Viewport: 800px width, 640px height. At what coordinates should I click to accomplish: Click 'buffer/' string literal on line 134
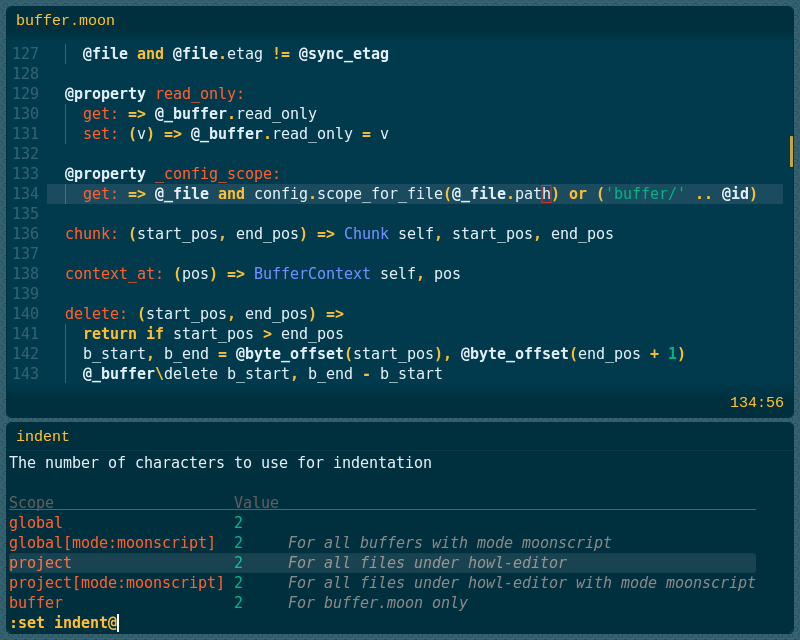click(x=645, y=194)
